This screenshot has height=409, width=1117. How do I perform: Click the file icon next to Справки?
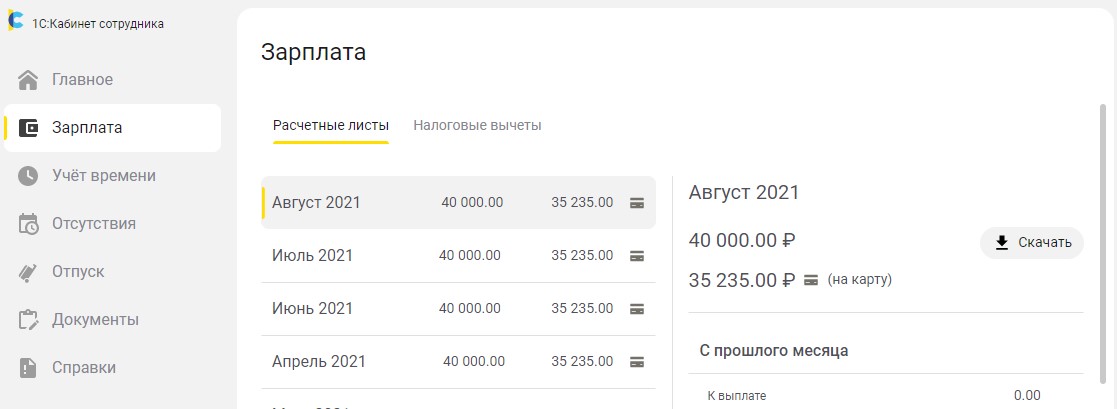pyautogui.click(x=29, y=368)
